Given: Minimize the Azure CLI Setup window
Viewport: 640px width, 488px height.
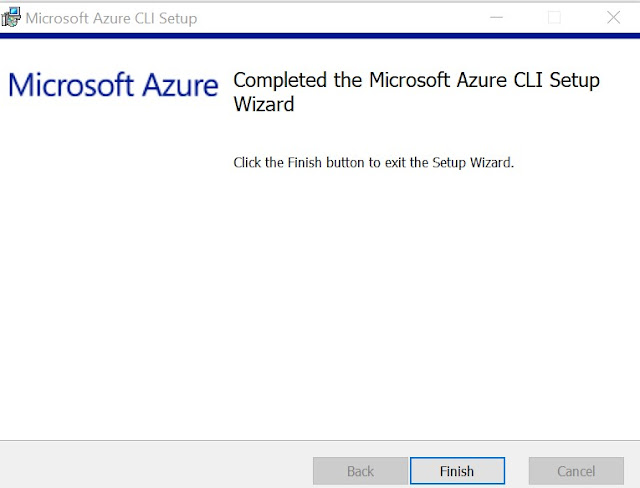Looking at the screenshot, I should coord(496,17).
